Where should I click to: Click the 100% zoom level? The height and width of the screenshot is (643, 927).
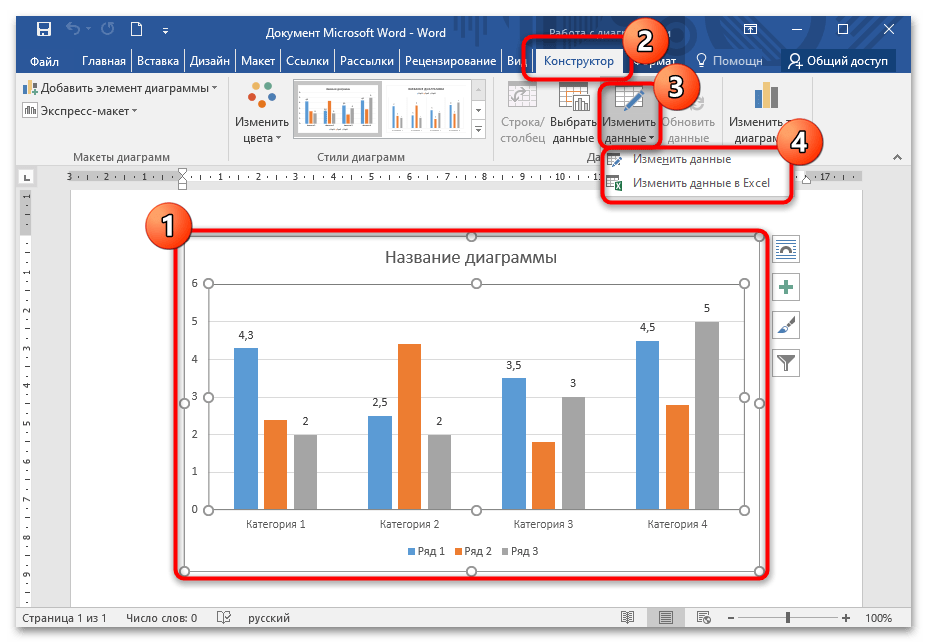point(879,618)
